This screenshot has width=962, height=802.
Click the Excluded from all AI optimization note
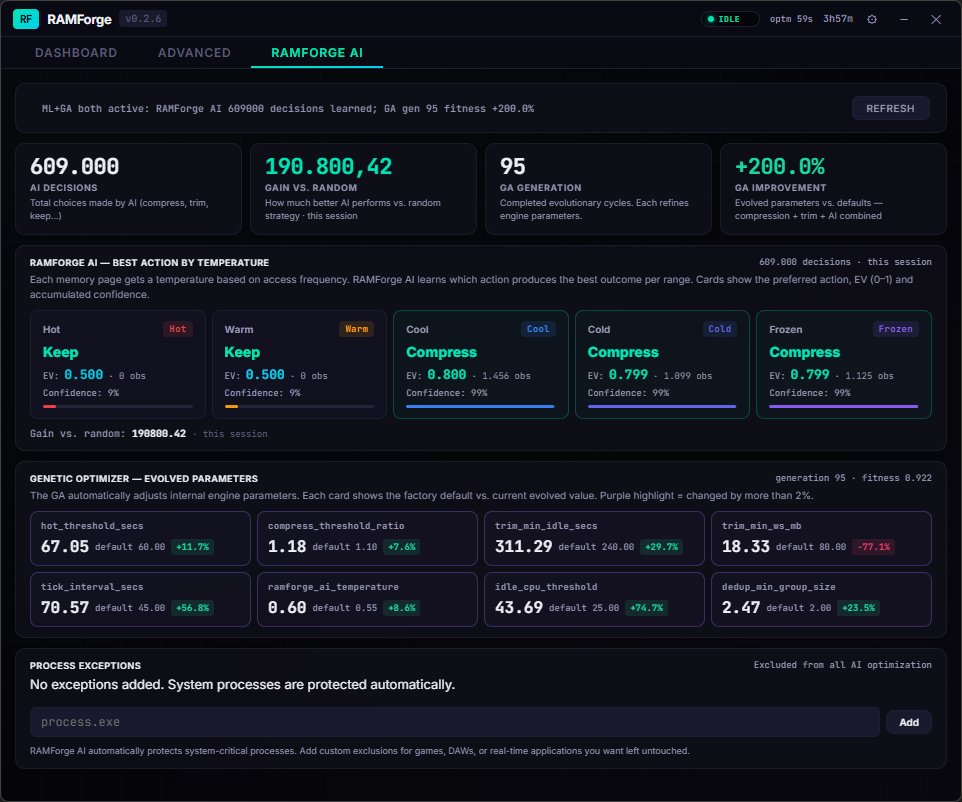click(842, 665)
